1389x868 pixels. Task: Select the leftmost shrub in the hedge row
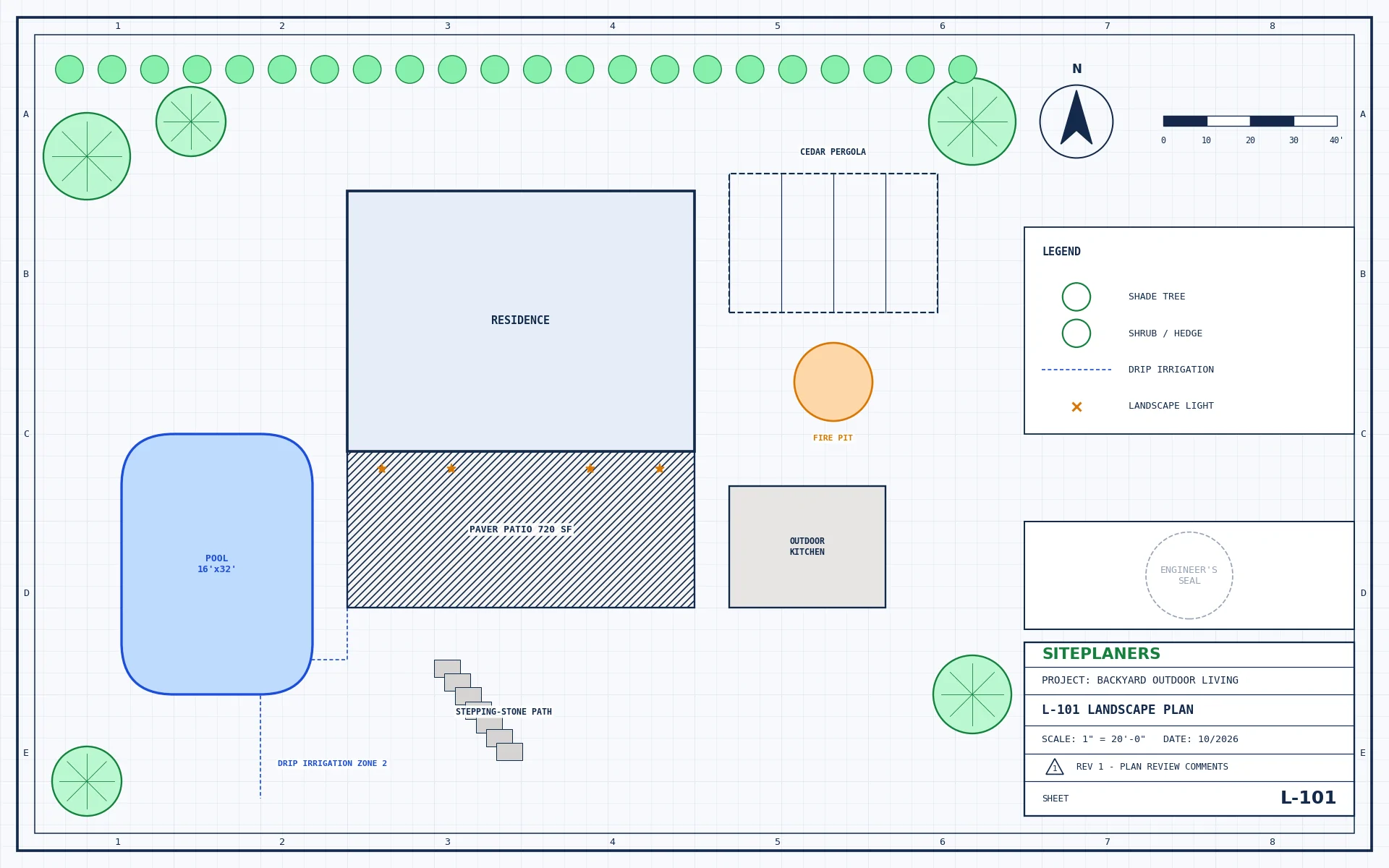[x=69, y=69]
